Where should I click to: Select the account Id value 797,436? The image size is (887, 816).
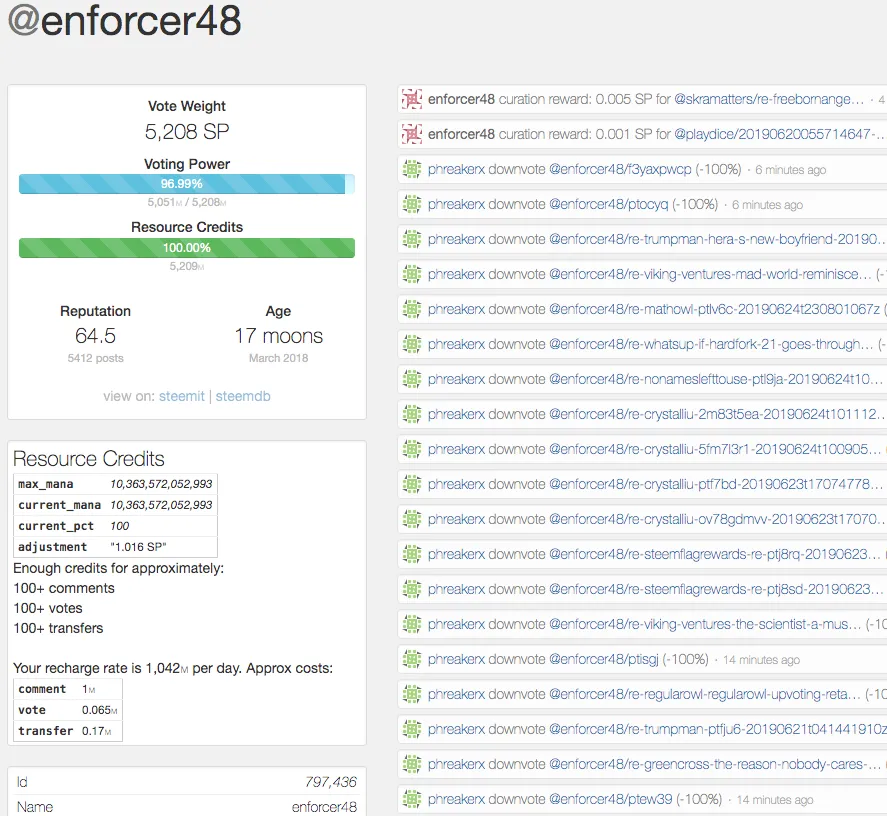[331, 782]
